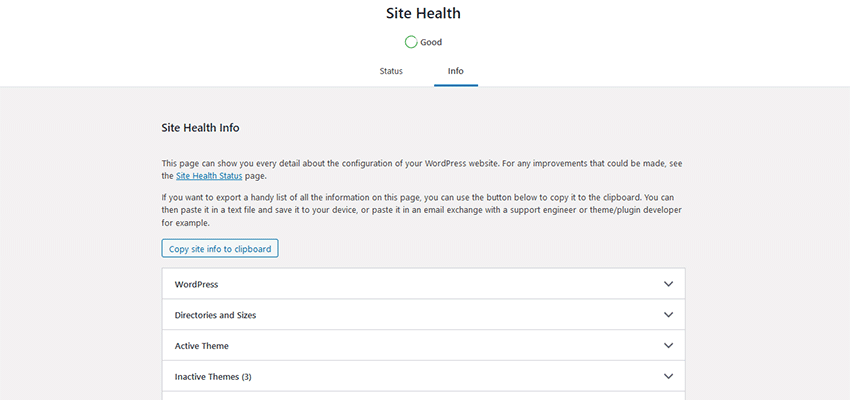Click the green circle health indicator icon
This screenshot has width=850, height=400.
[x=411, y=42]
